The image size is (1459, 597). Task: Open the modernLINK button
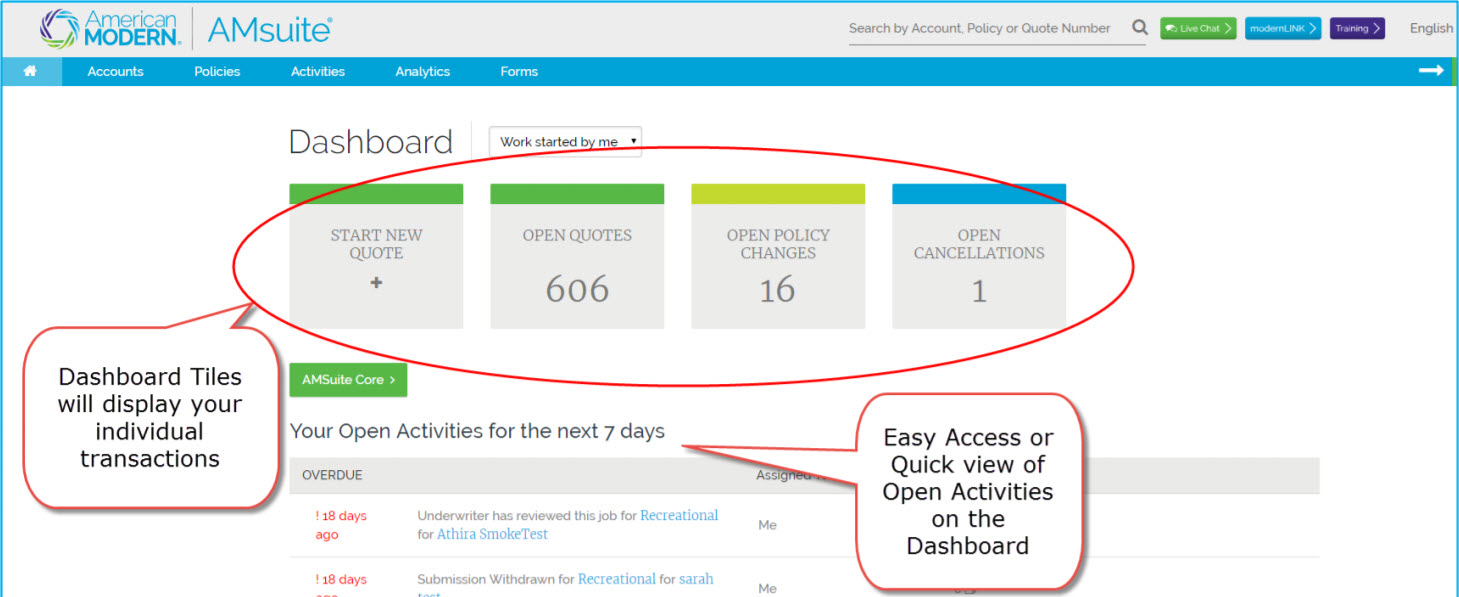(1283, 28)
